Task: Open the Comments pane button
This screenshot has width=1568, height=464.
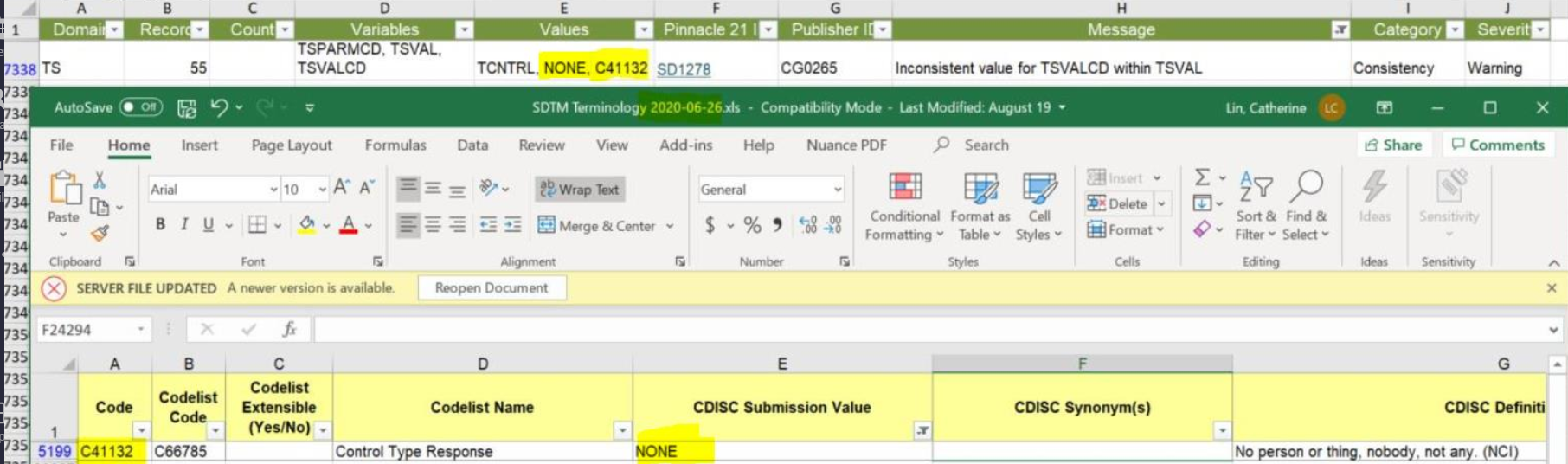Action: (x=1498, y=145)
